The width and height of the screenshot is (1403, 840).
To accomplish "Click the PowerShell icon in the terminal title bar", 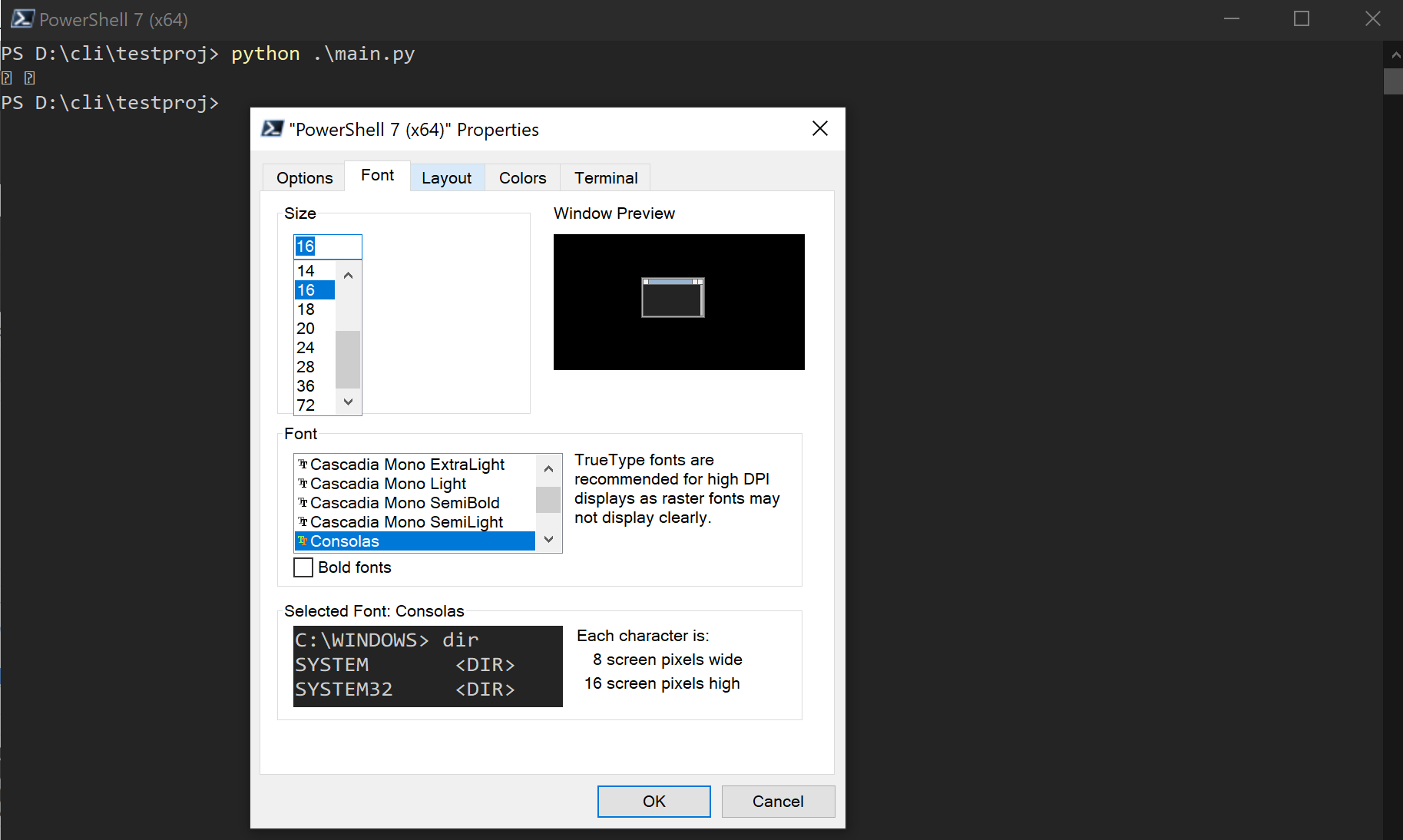I will (22, 18).
